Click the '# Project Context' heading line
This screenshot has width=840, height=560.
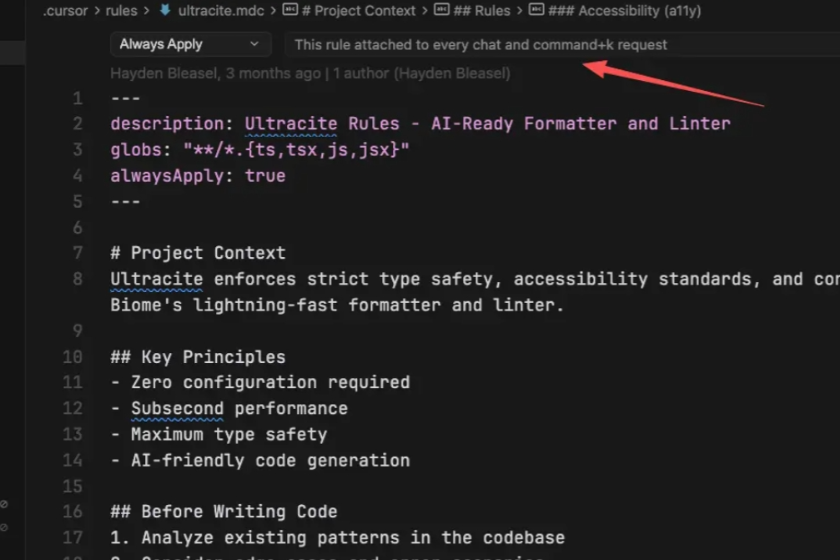click(198, 253)
